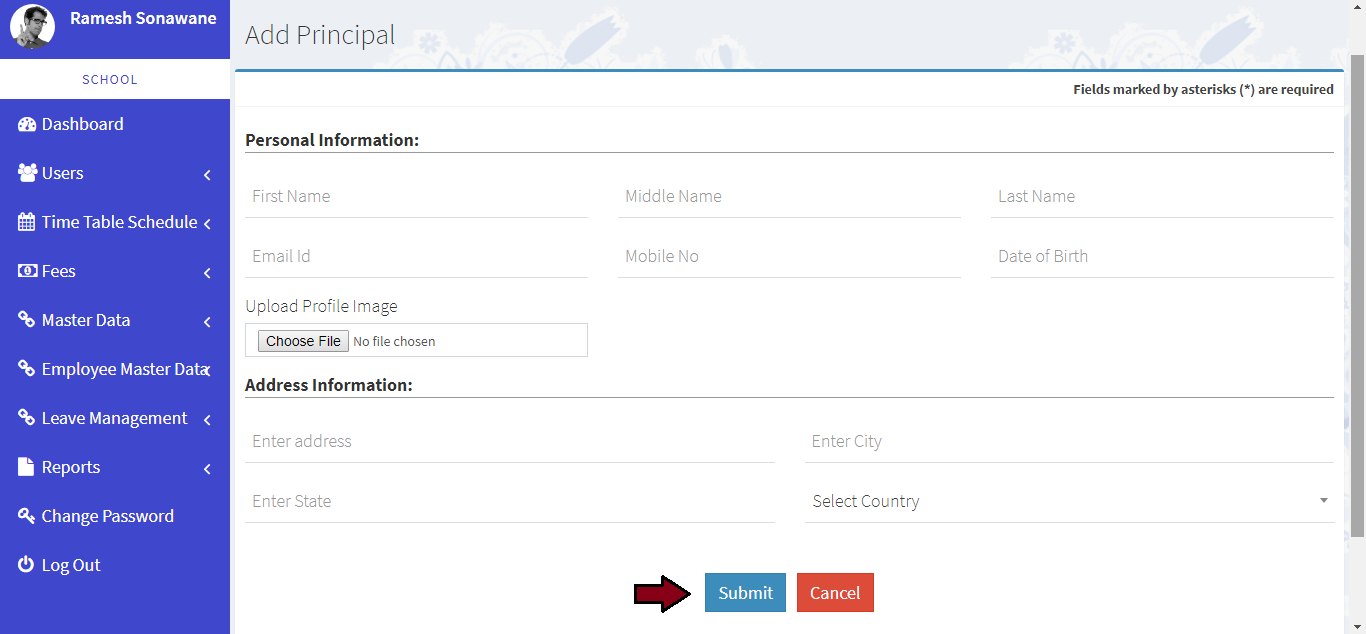Focus the First Name input field
This screenshot has width=1366, height=634.
[416, 197]
